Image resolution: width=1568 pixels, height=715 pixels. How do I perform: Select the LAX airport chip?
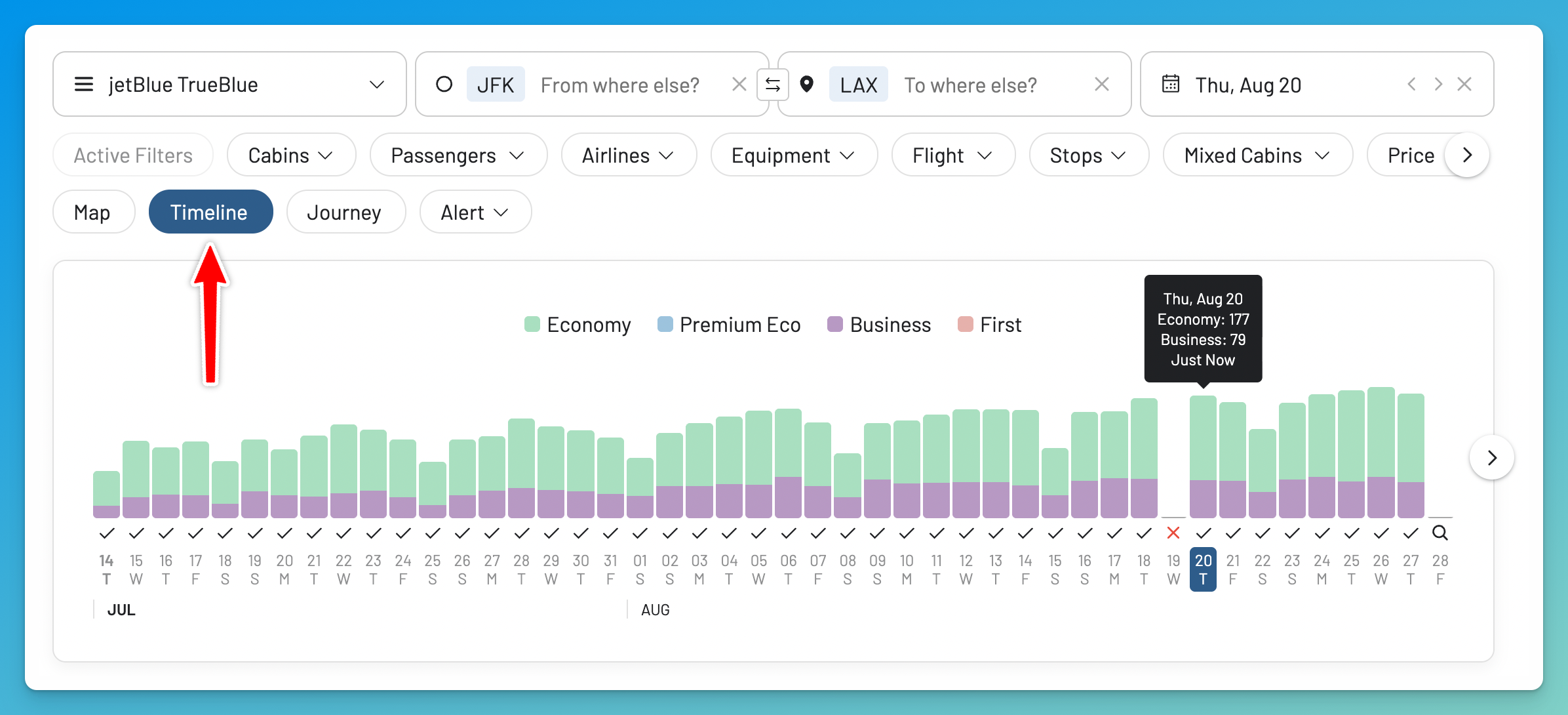point(859,85)
